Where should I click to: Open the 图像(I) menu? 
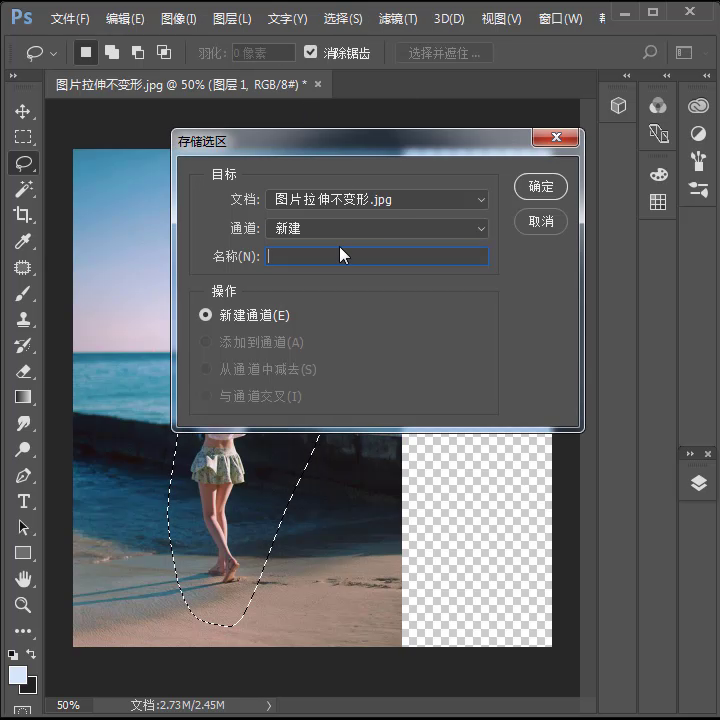coord(179,19)
